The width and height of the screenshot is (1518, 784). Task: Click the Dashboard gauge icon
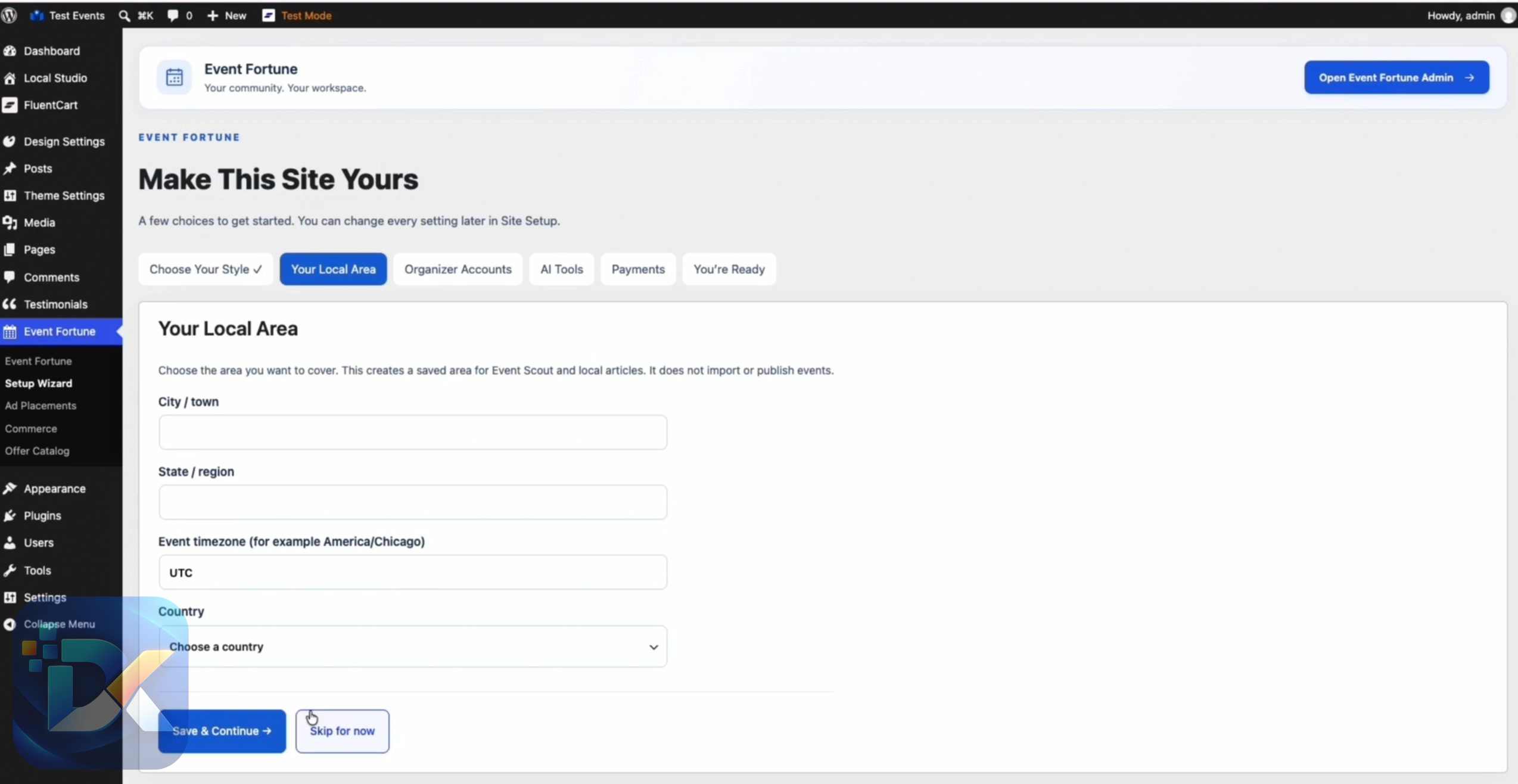click(10, 51)
